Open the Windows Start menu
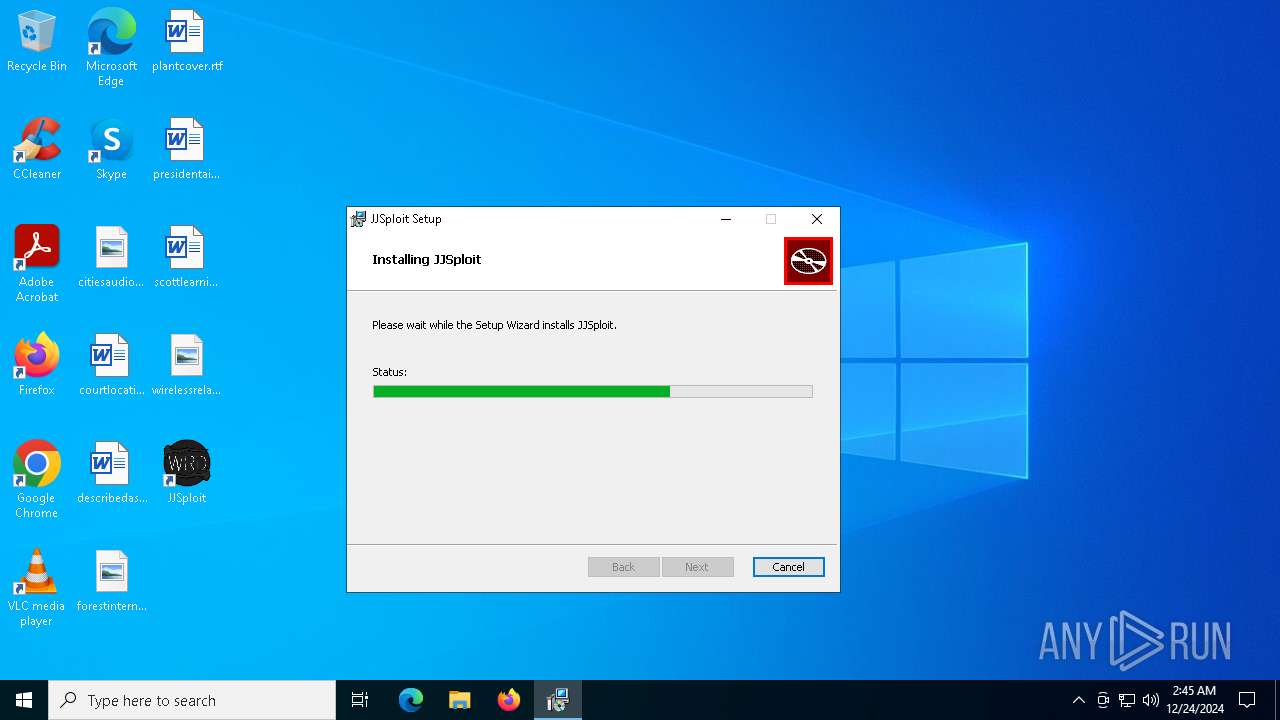 pyautogui.click(x=24, y=700)
